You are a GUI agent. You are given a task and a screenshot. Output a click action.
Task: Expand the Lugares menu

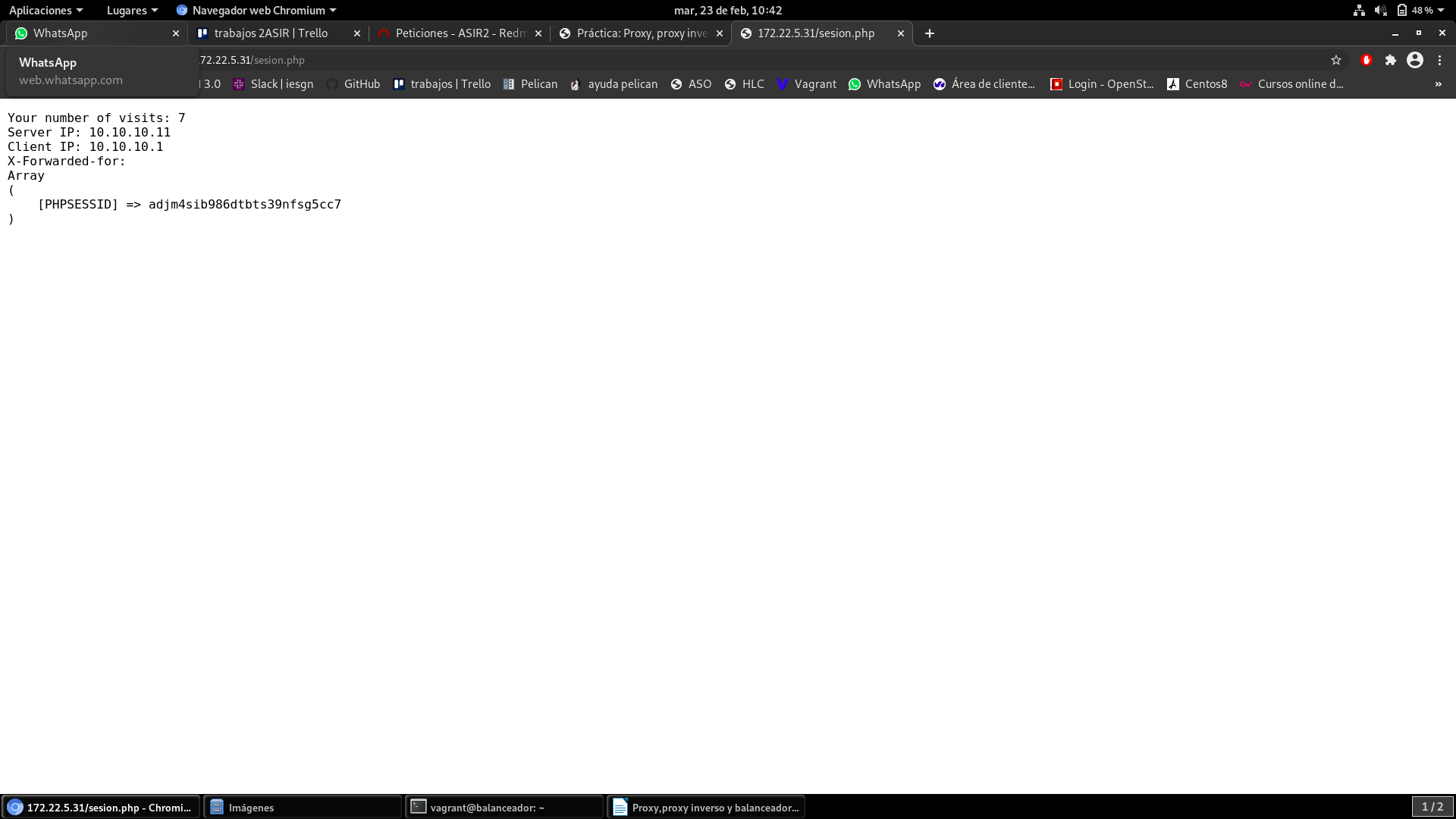132,10
